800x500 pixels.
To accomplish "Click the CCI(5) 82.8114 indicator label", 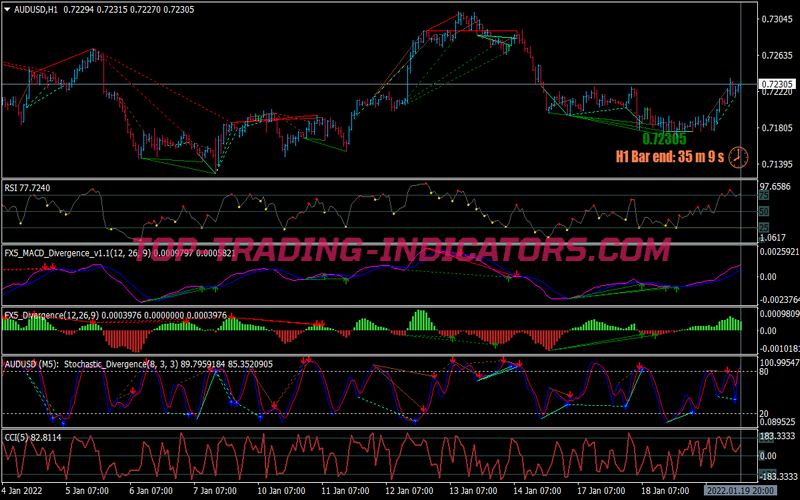I will pos(33,437).
